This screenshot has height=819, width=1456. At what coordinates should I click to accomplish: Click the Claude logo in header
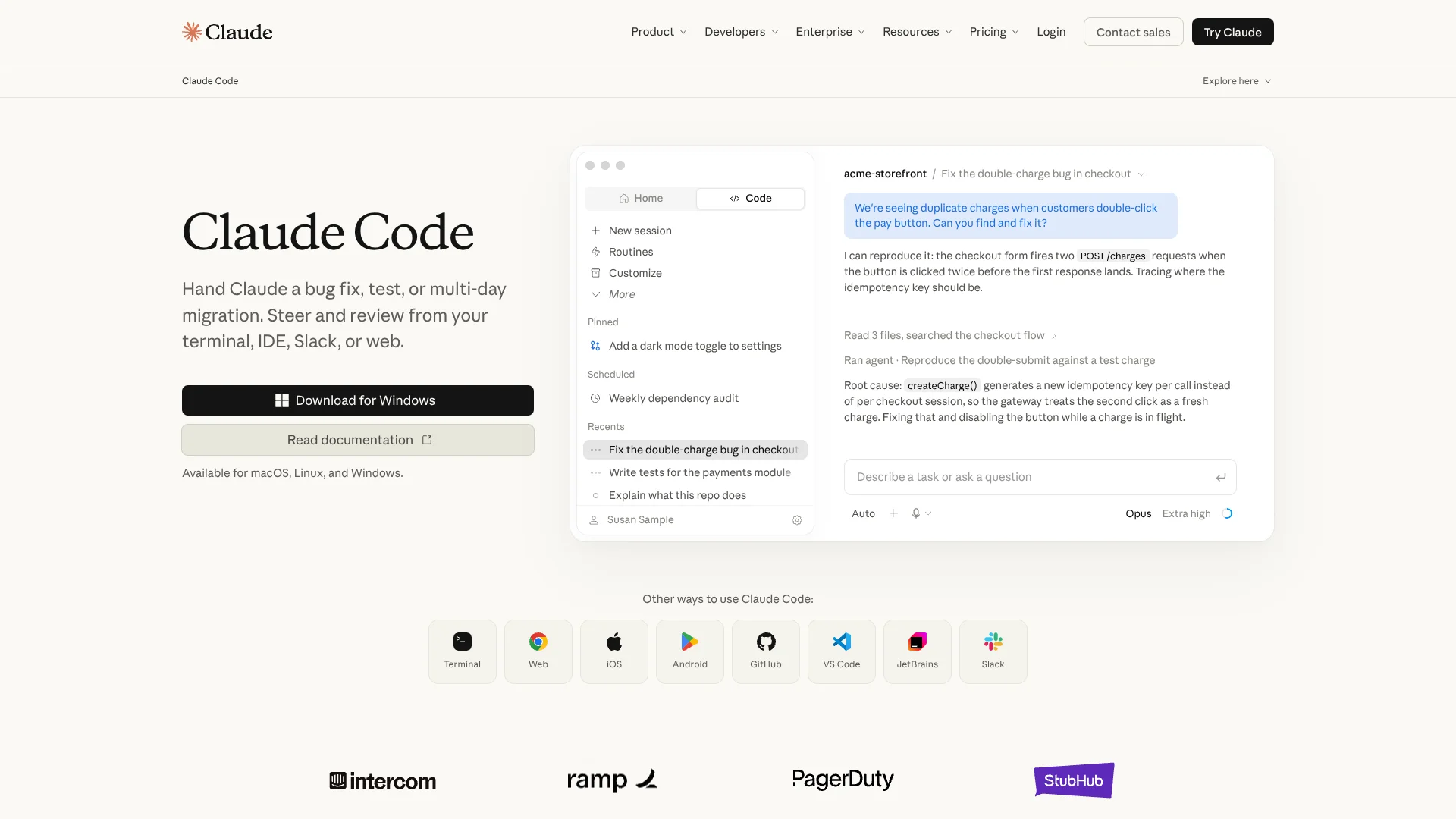tap(227, 32)
